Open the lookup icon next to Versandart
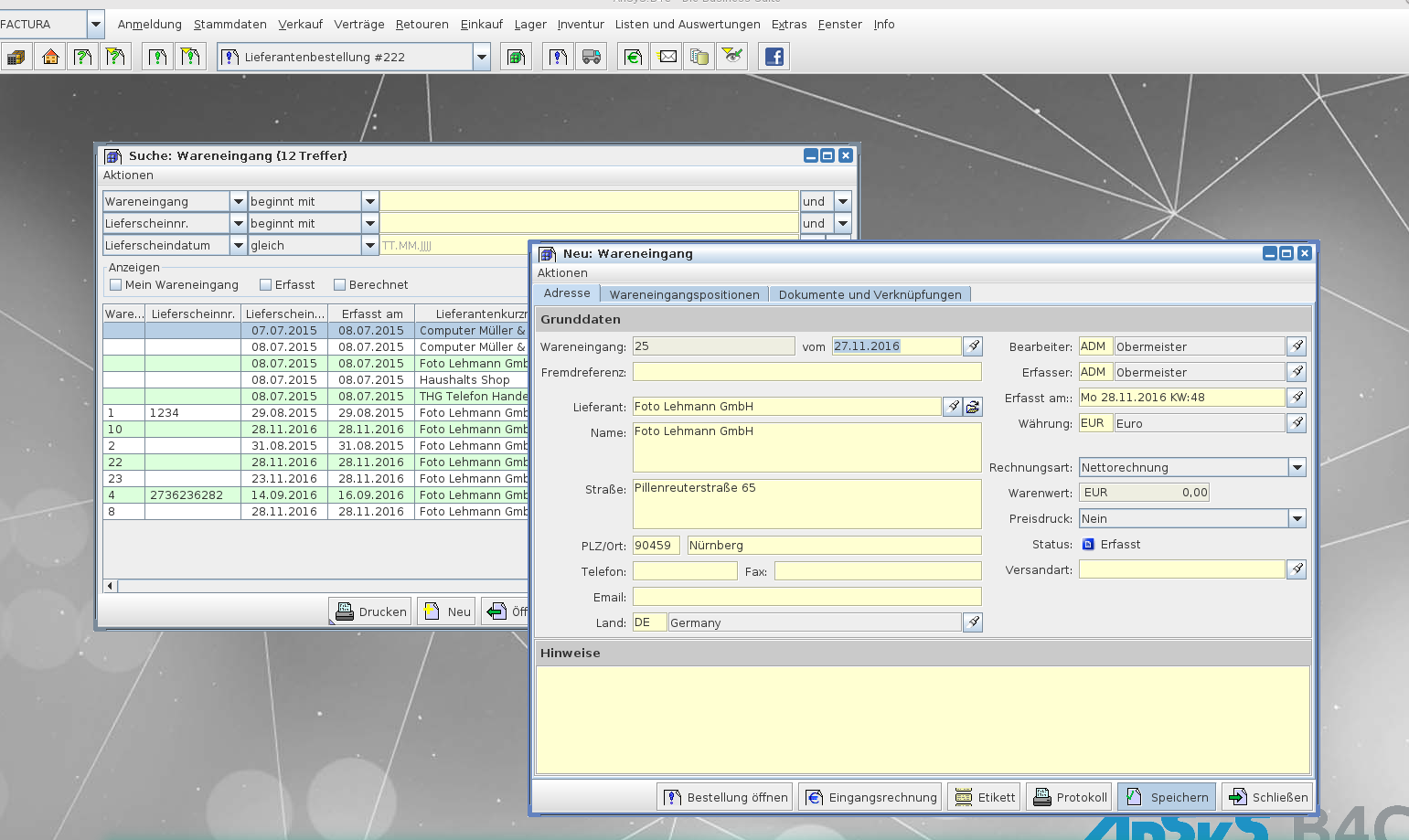Image resolution: width=1409 pixels, height=840 pixels. pyautogui.click(x=1297, y=569)
